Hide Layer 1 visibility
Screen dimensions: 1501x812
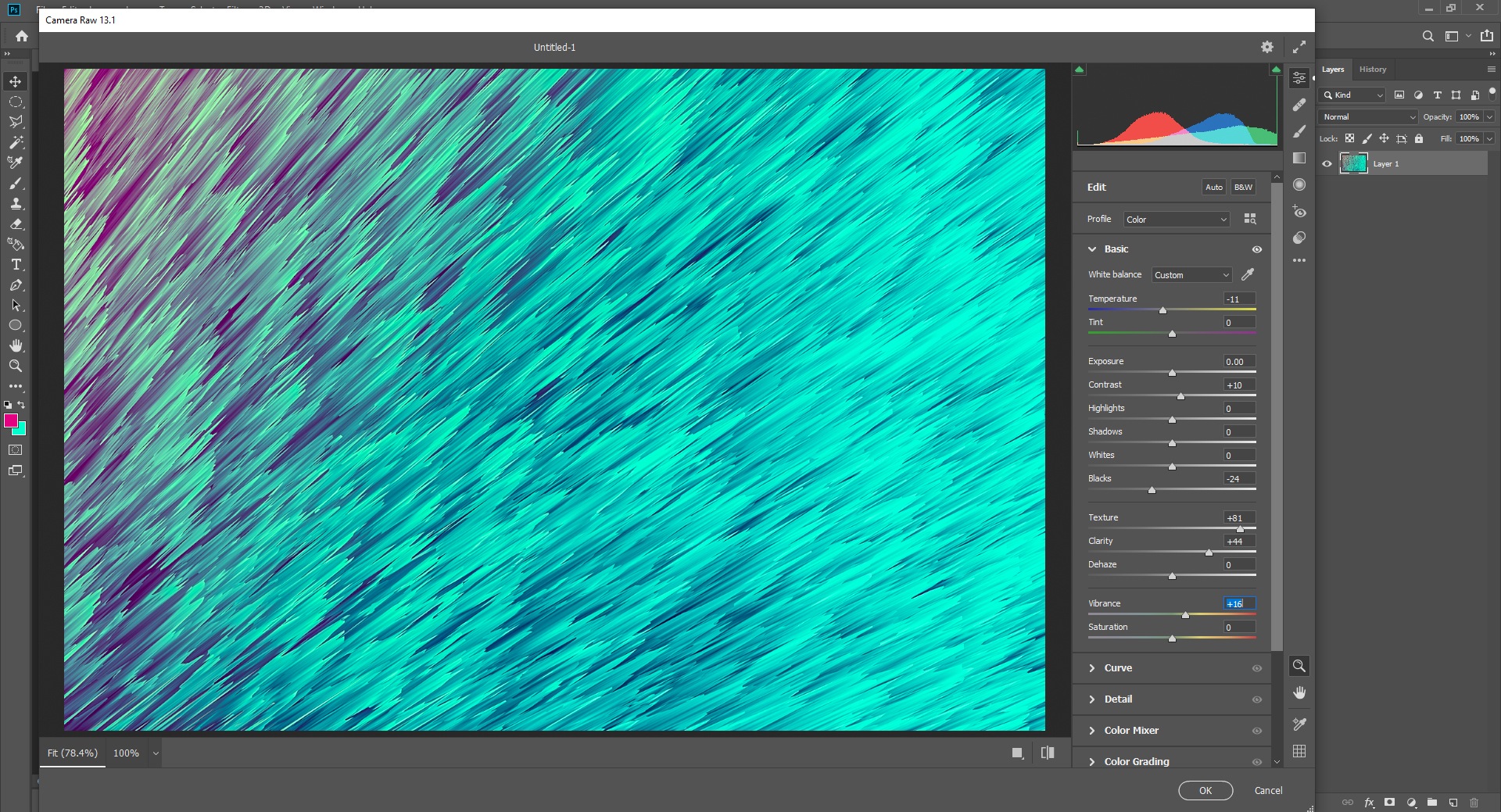[x=1327, y=163]
